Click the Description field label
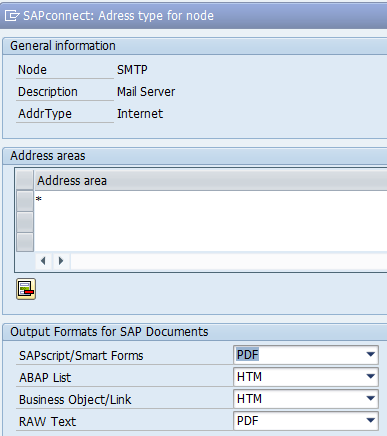 [48, 92]
